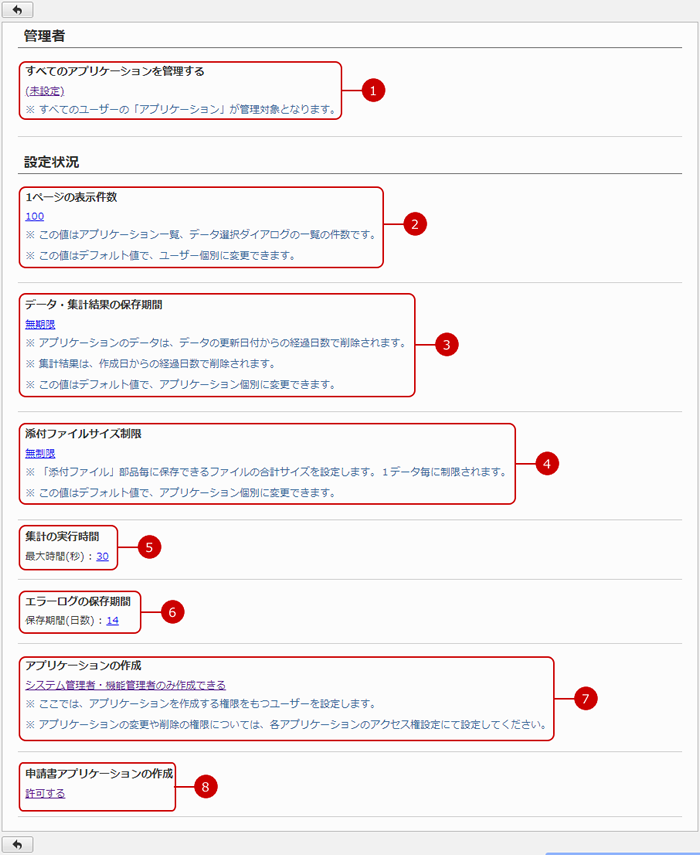
Task: Click red marker number 8
Action: (207, 786)
